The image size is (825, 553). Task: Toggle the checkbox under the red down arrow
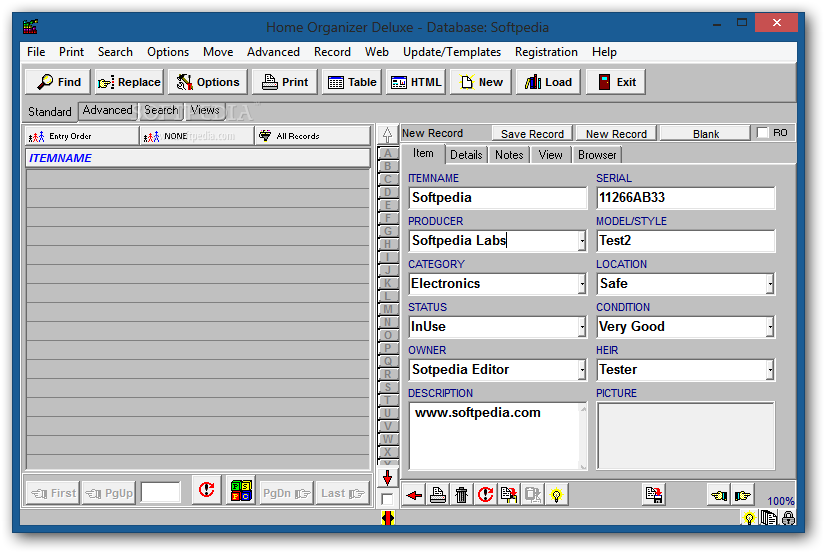387,499
